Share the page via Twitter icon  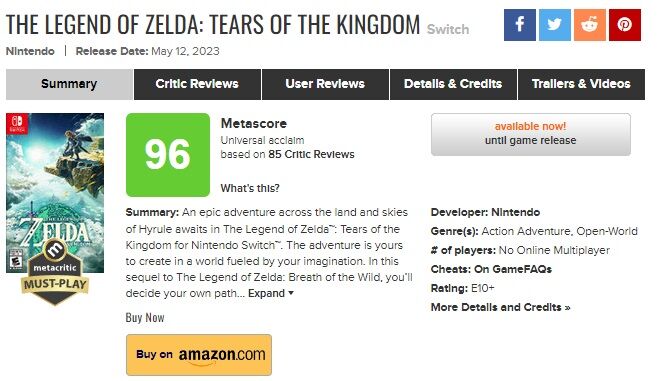click(x=555, y=25)
